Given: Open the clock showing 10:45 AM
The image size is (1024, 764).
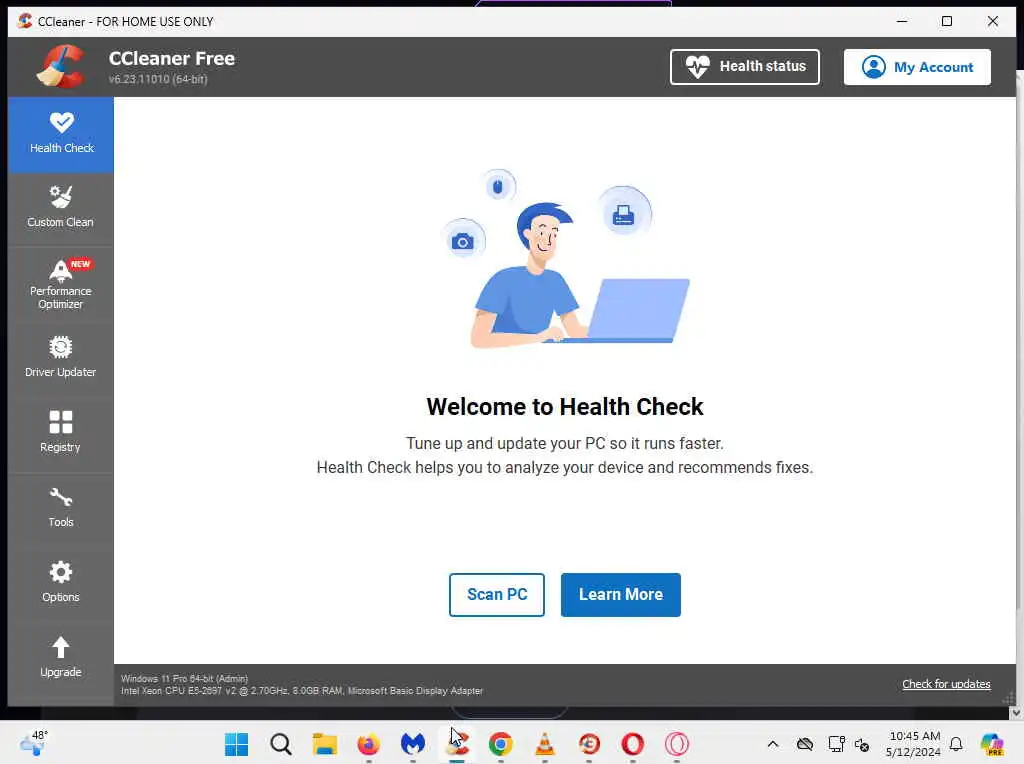Looking at the screenshot, I should click(914, 744).
